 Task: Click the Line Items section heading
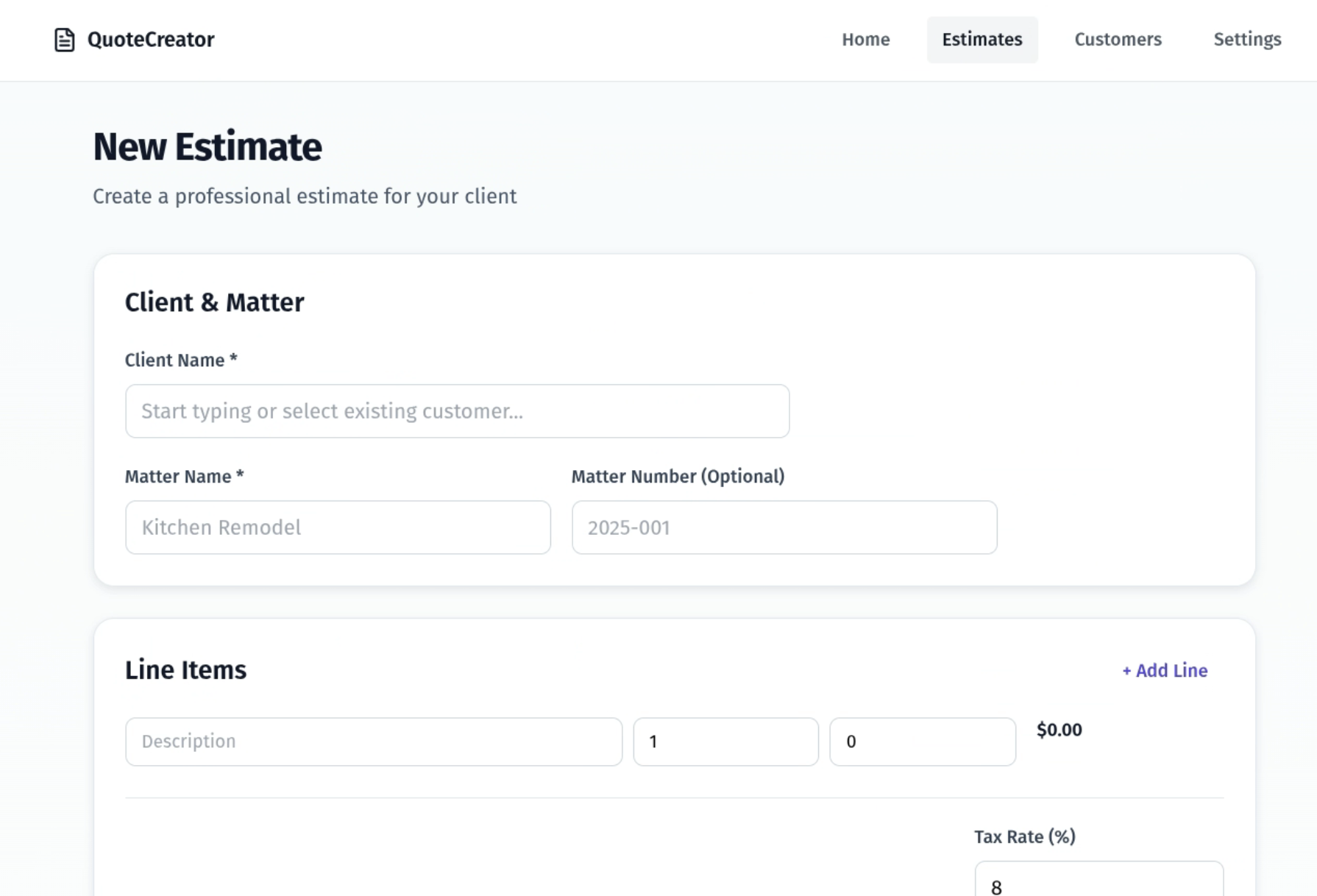(x=185, y=669)
